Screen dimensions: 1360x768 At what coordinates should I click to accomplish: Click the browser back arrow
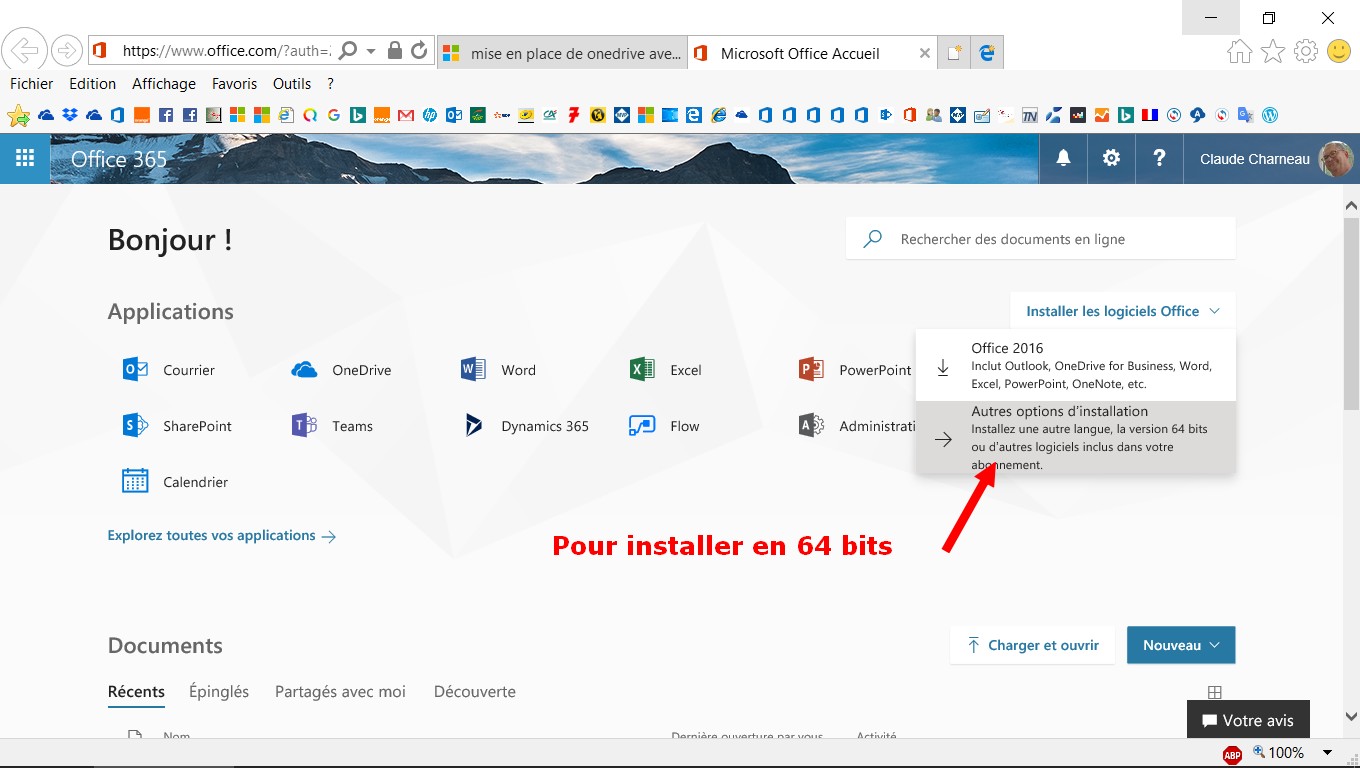coord(24,50)
